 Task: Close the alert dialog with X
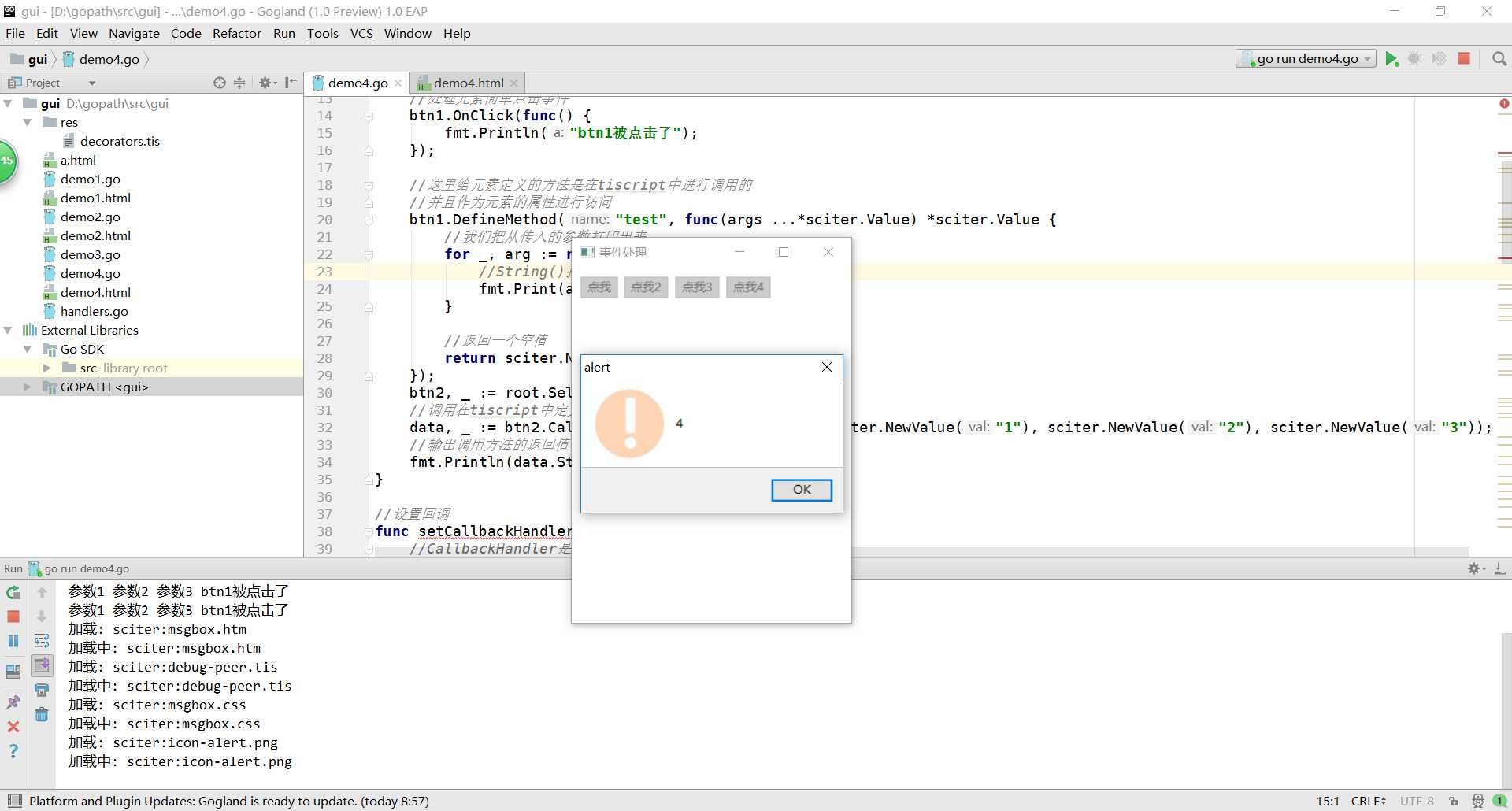pos(827,367)
